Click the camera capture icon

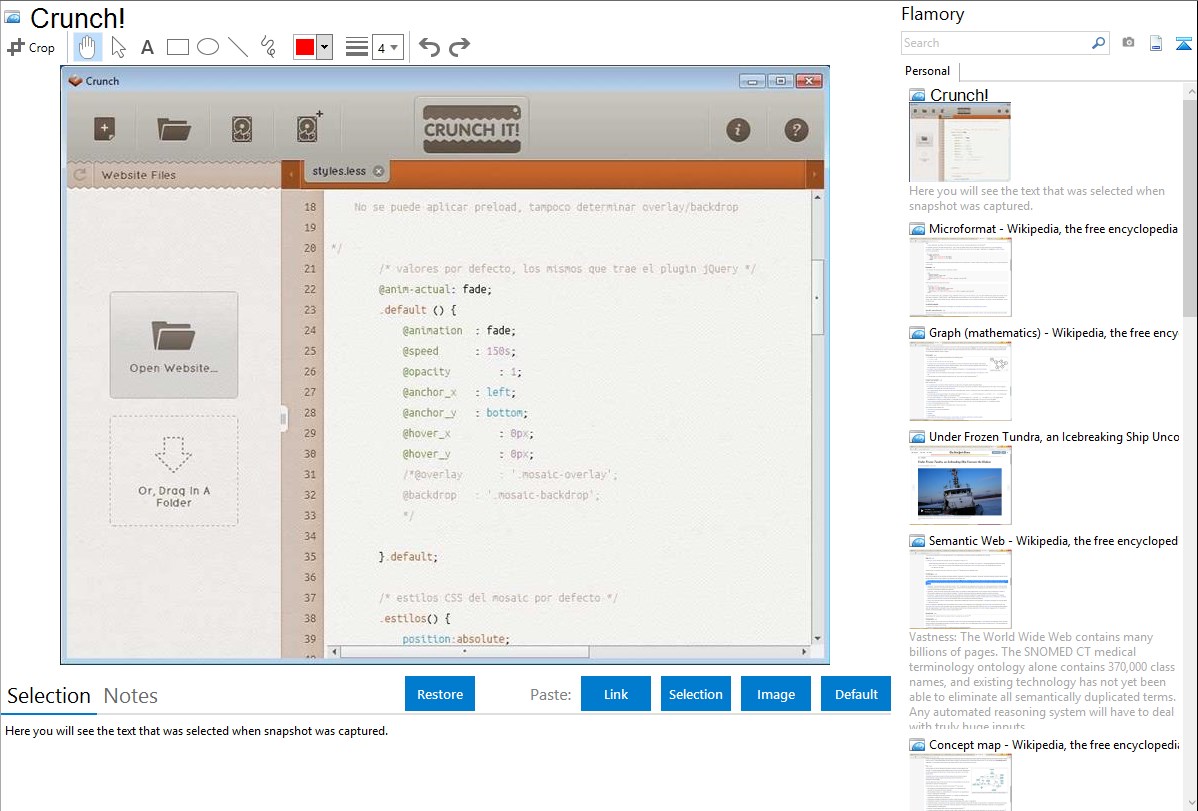(1128, 43)
